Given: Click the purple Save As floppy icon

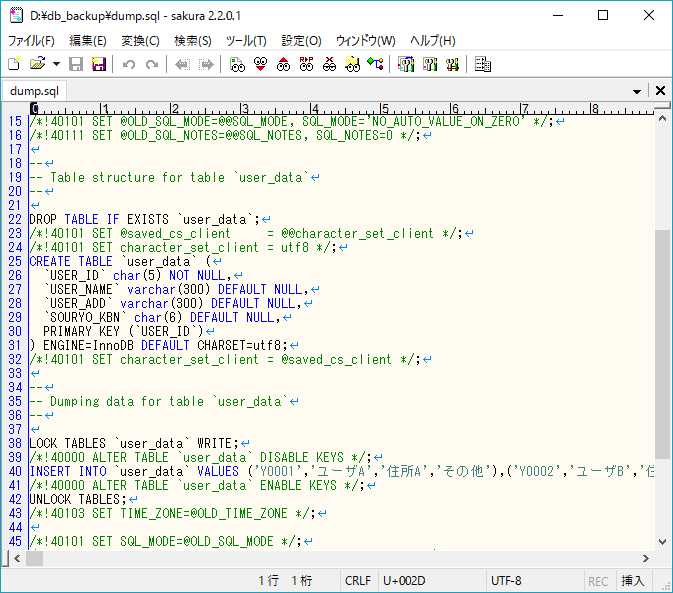Looking at the screenshot, I should click(99, 64).
